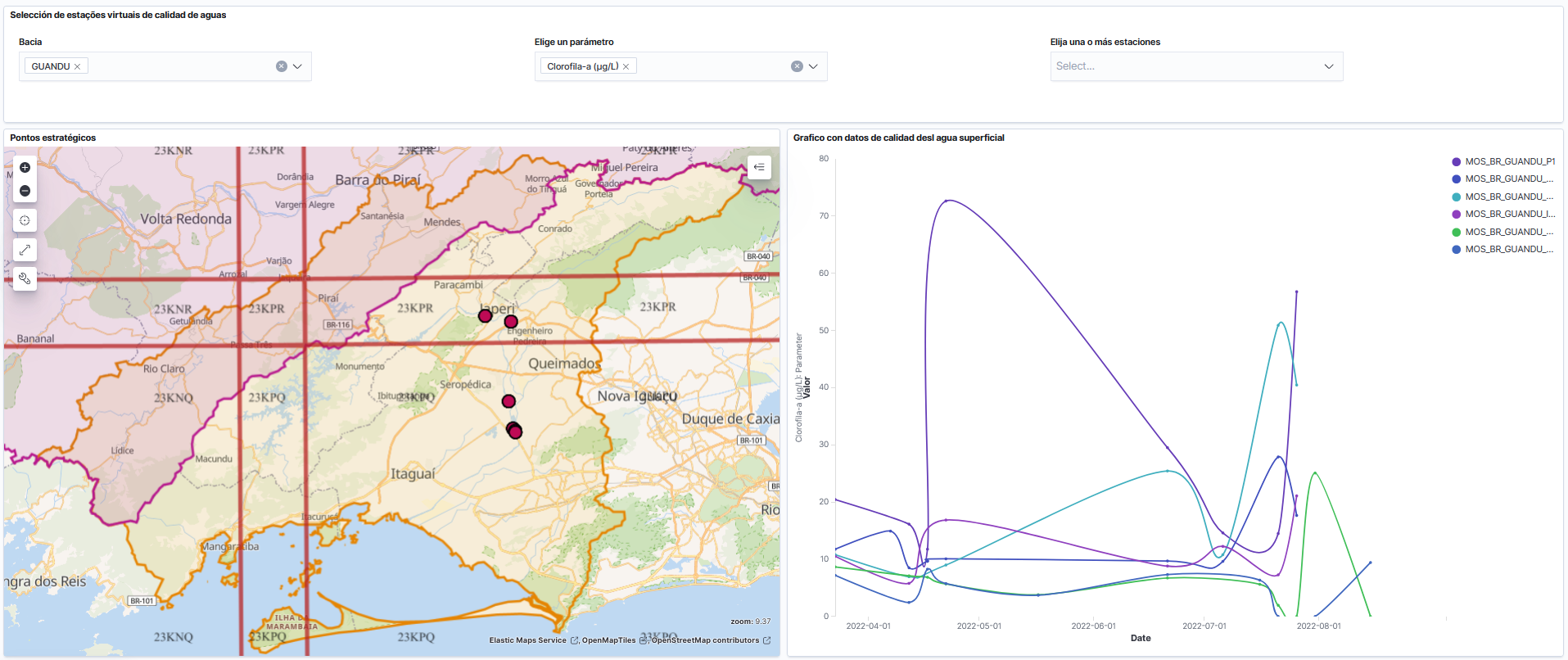Toggle the green legend series
Image resolution: width=1568 pixels, height=660 pixels.
[x=1508, y=233]
